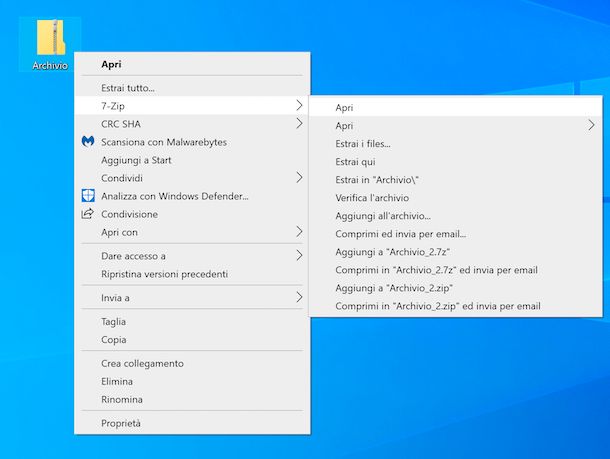Image resolution: width=610 pixels, height=459 pixels.
Task: Select Elimina in context menu
Action: [x=192, y=381]
